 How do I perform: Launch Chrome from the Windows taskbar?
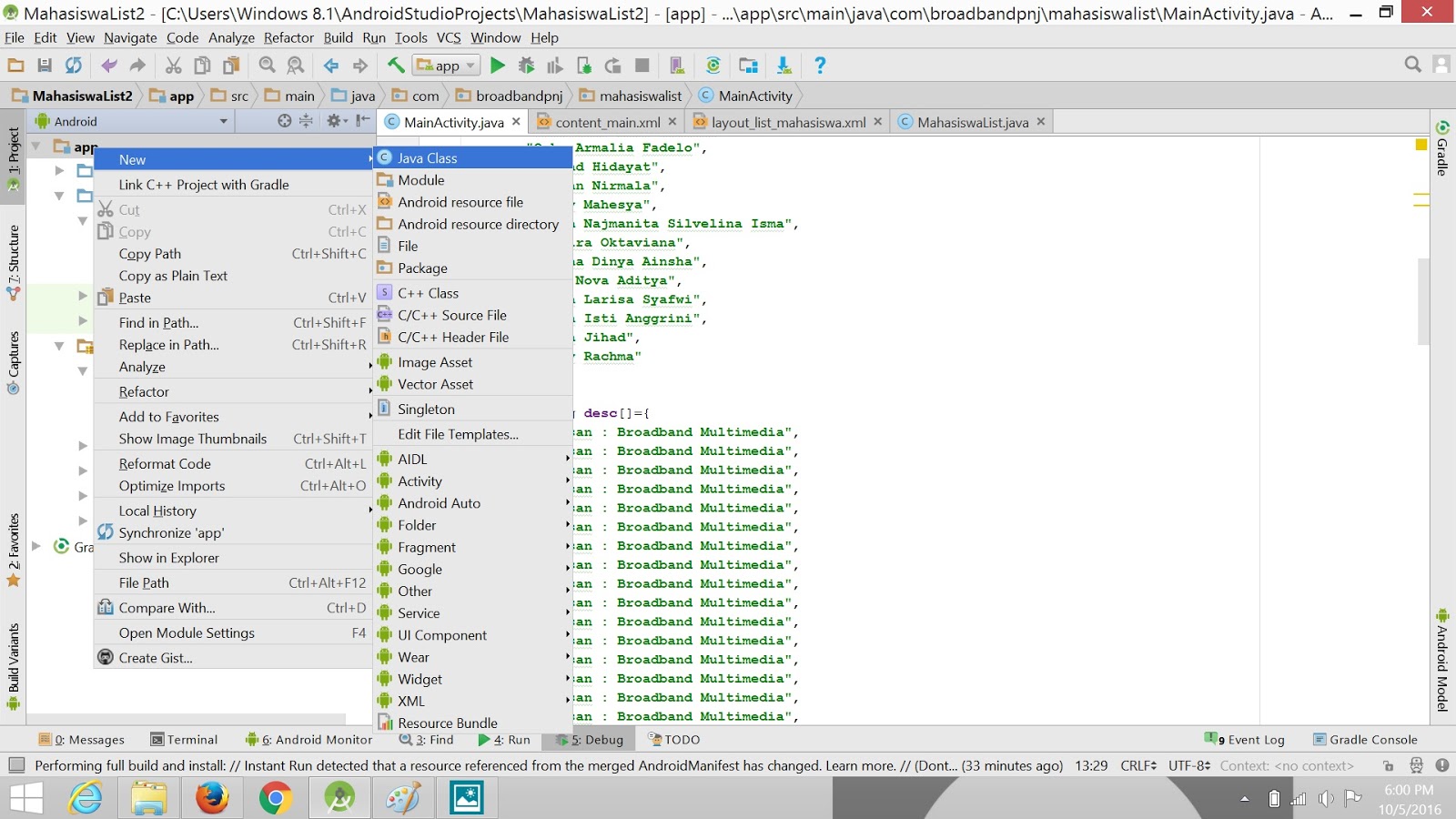(275, 798)
